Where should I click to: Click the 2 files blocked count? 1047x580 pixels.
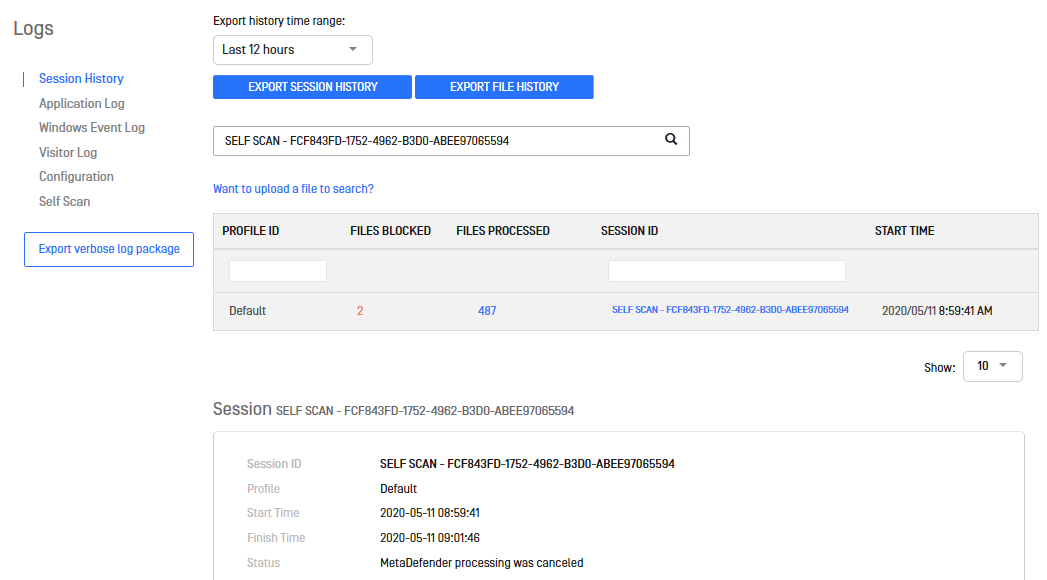point(360,310)
